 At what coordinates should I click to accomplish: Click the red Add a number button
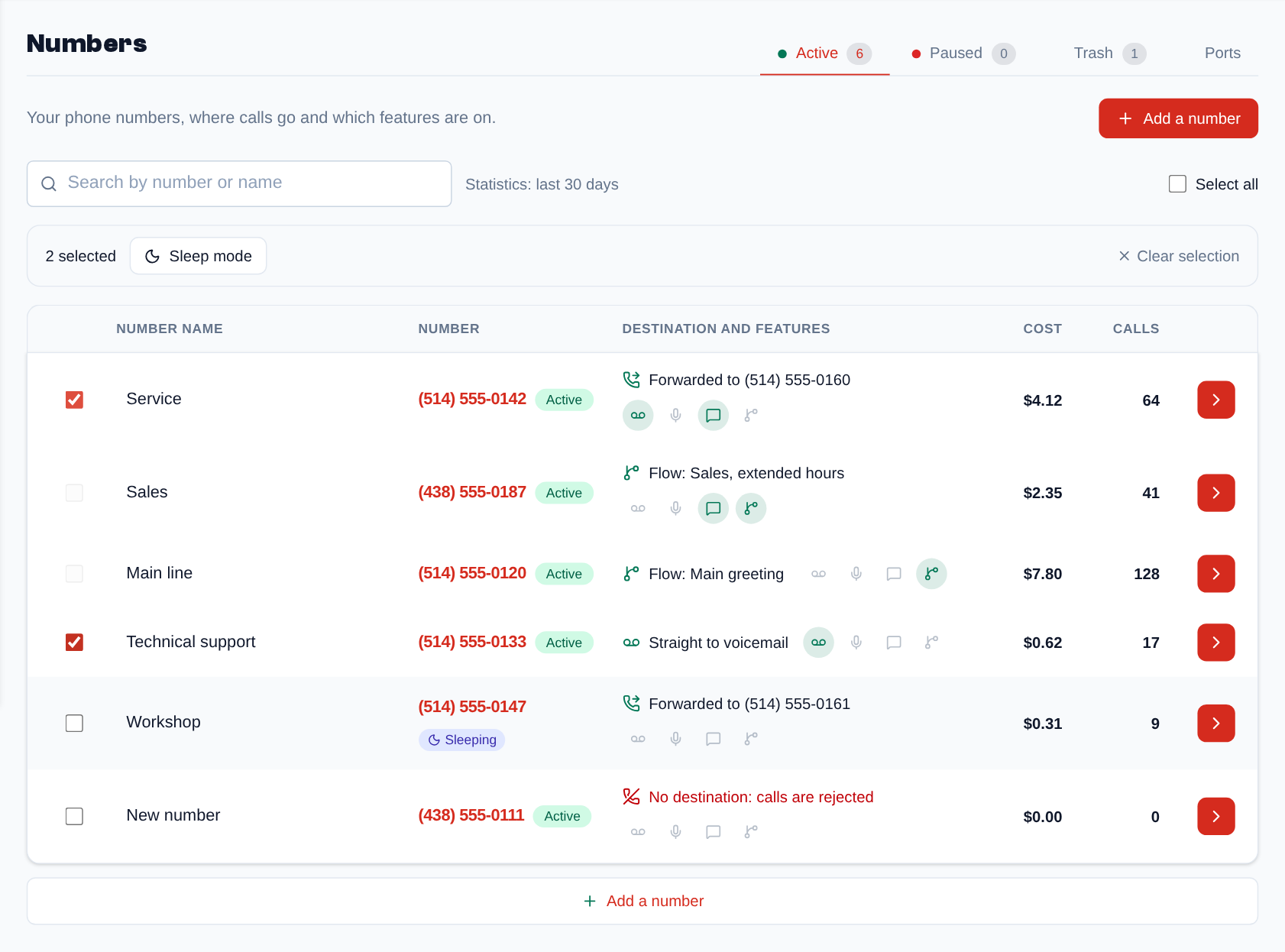pyautogui.click(x=1178, y=118)
